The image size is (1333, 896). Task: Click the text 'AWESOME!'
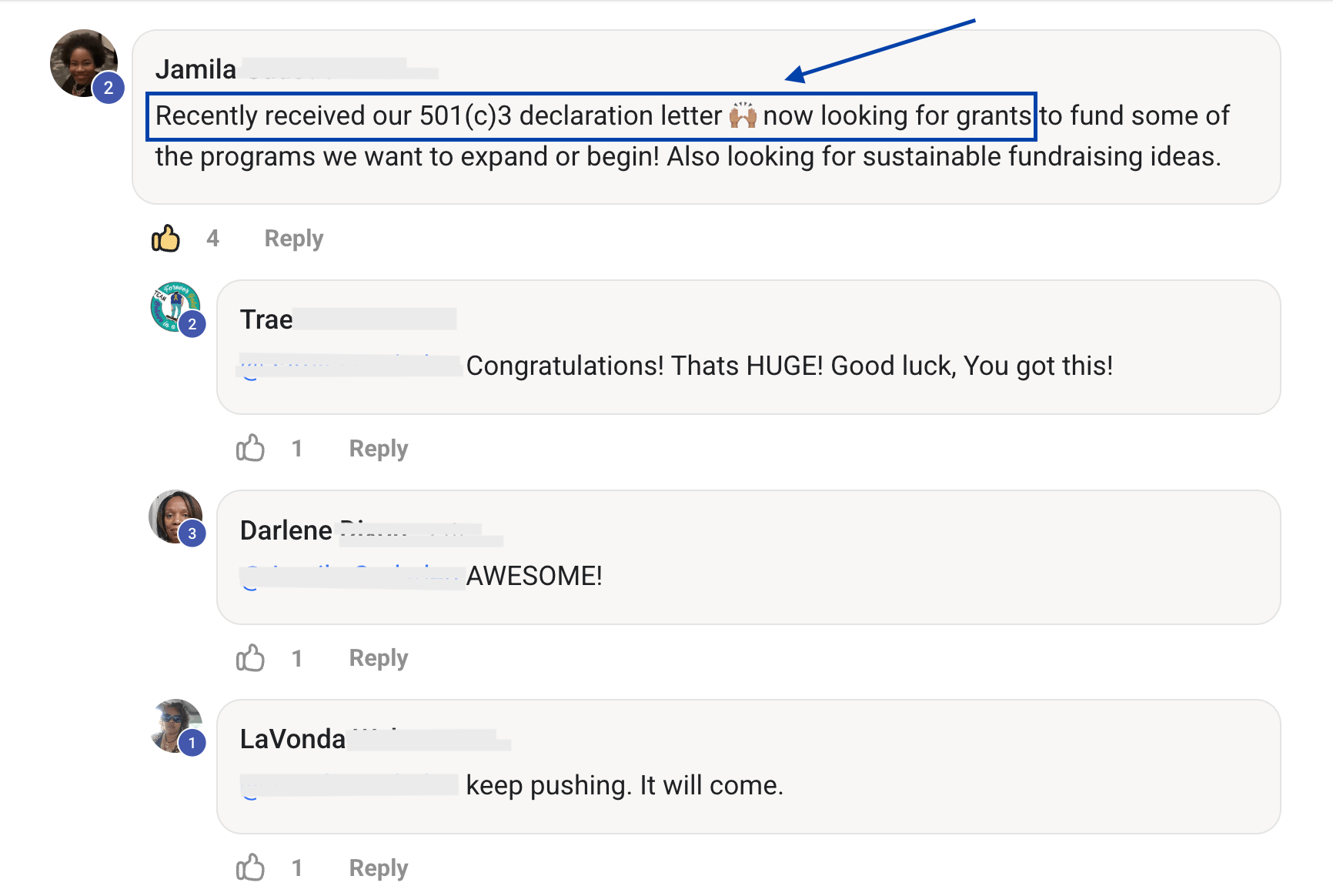[534, 576]
